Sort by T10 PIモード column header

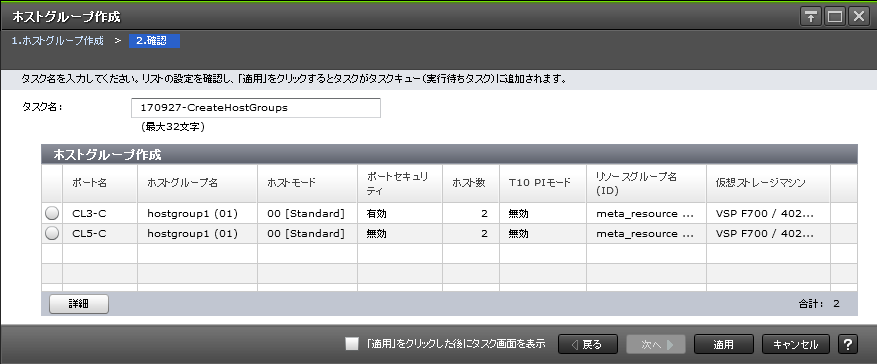pyautogui.click(x=543, y=183)
